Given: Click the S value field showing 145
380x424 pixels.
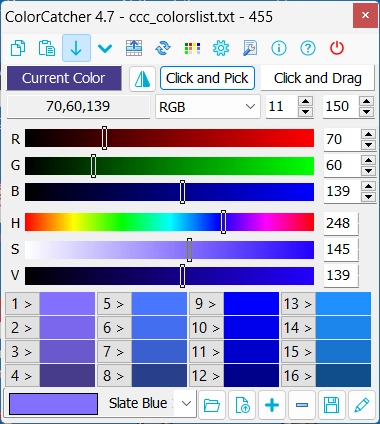Looking at the screenshot, I should coord(341,249).
